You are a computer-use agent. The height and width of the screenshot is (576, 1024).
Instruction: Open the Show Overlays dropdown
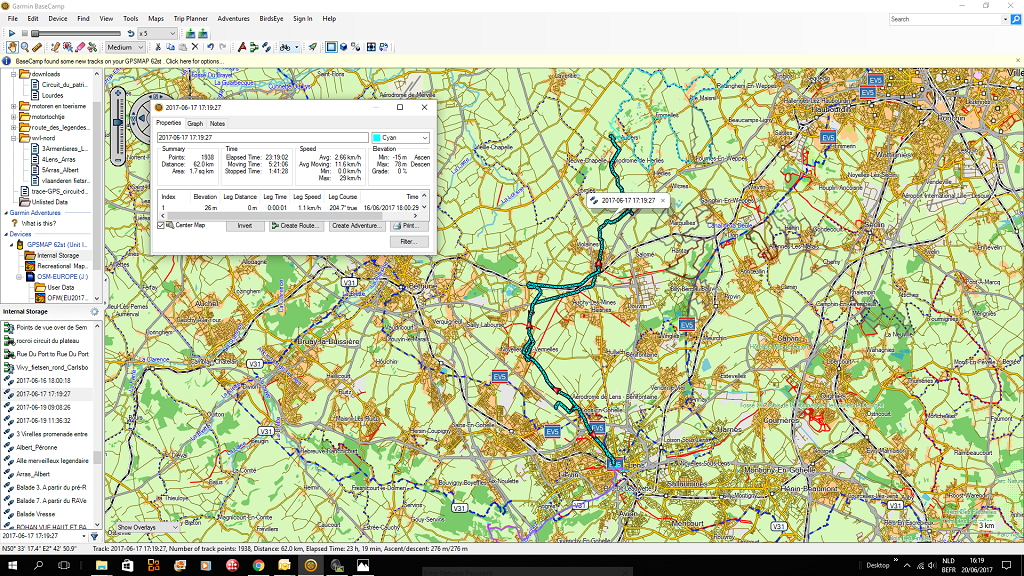(146, 527)
